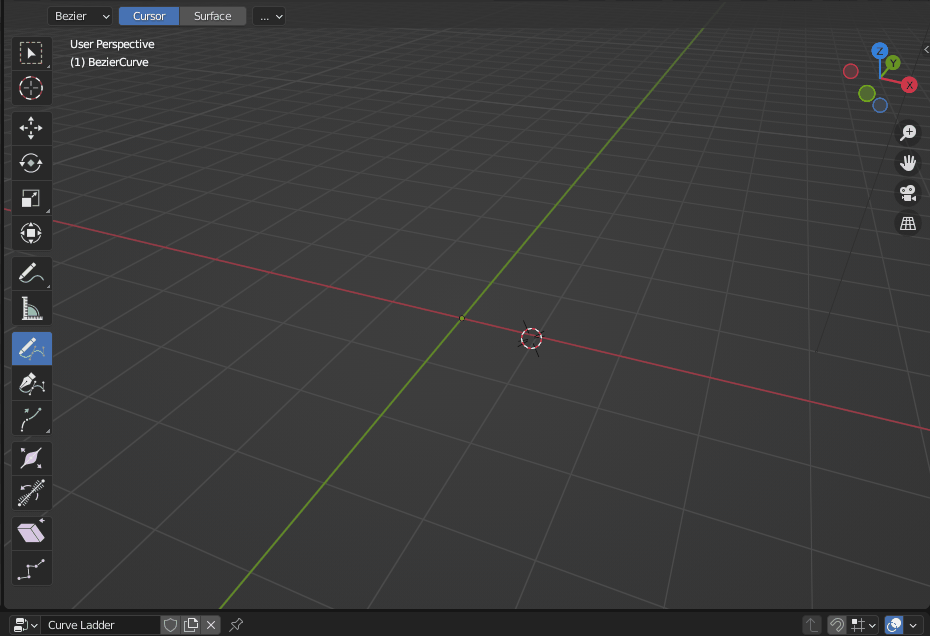
Task: Select the Move tool
Action: (31, 128)
